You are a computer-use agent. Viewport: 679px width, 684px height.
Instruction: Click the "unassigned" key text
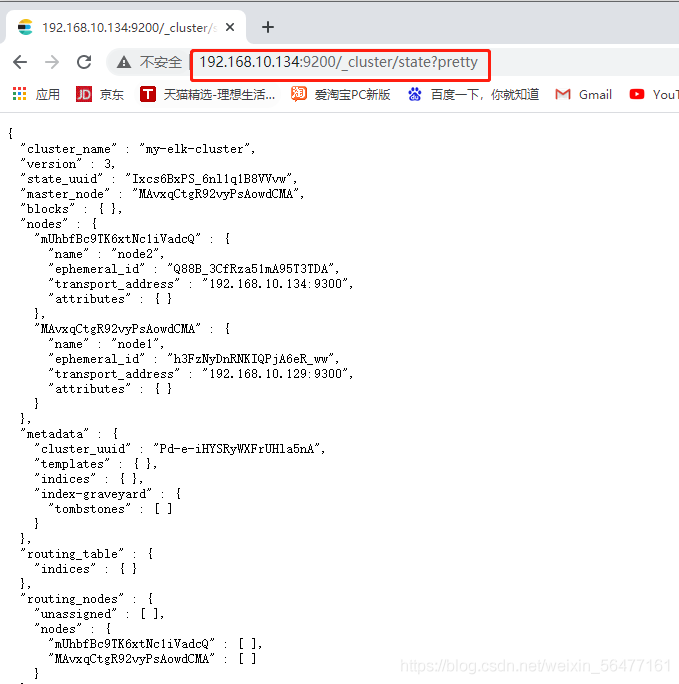(75, 614)
